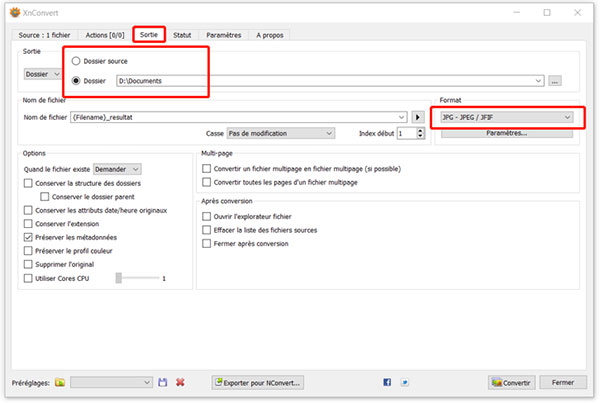Delete the preset with the red X icon
Image resolution: width=600 pixels, height=403 pixels.
(x=180, y=382)
